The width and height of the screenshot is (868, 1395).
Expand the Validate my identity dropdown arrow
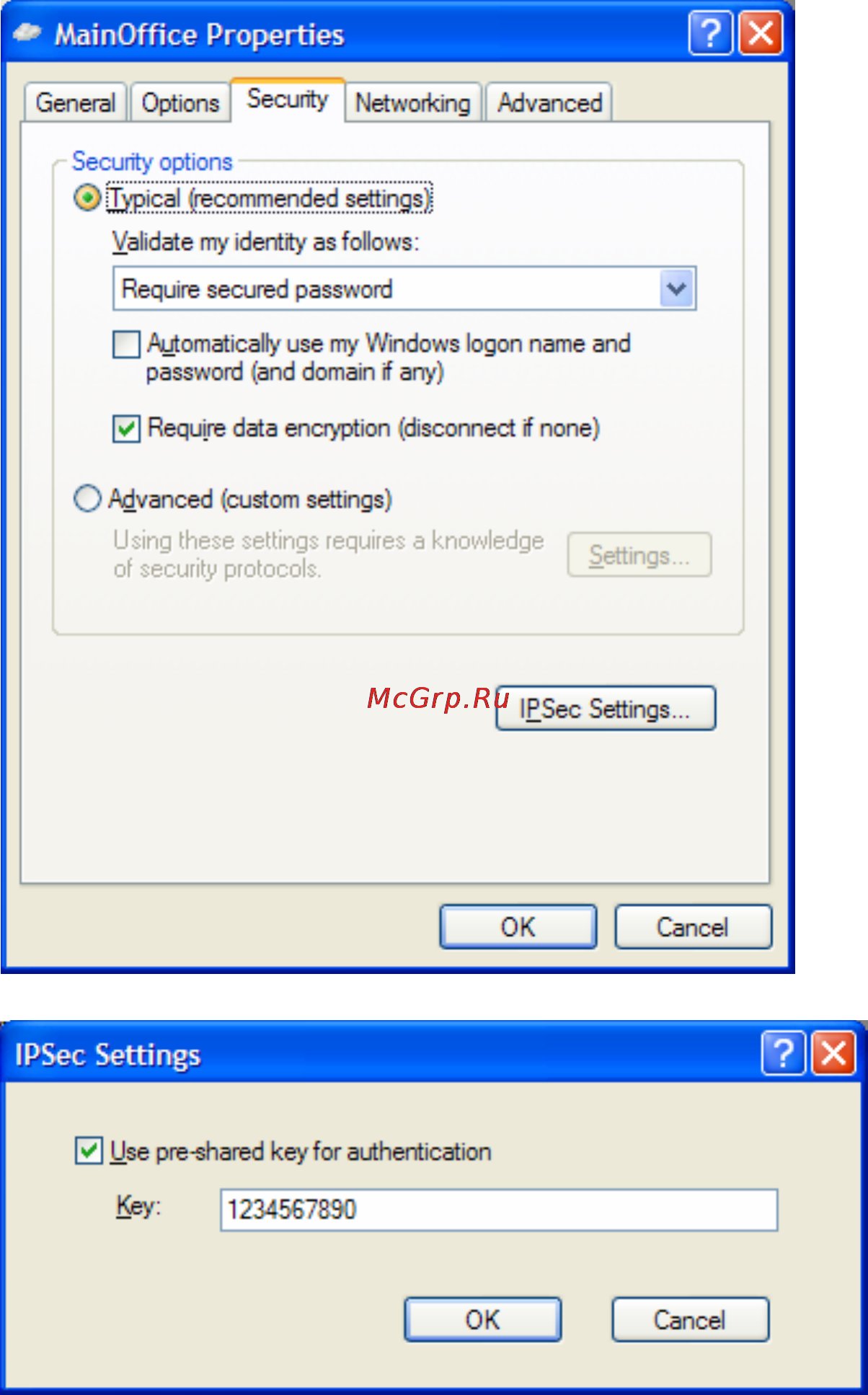[676, 288]
